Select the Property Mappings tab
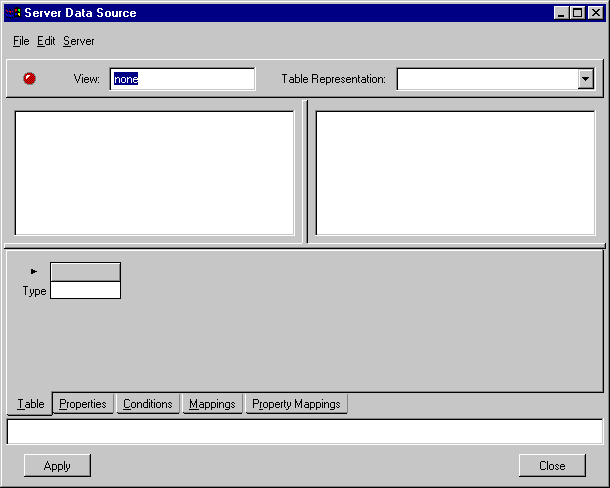The image size is (610, 488). point(296,404)
